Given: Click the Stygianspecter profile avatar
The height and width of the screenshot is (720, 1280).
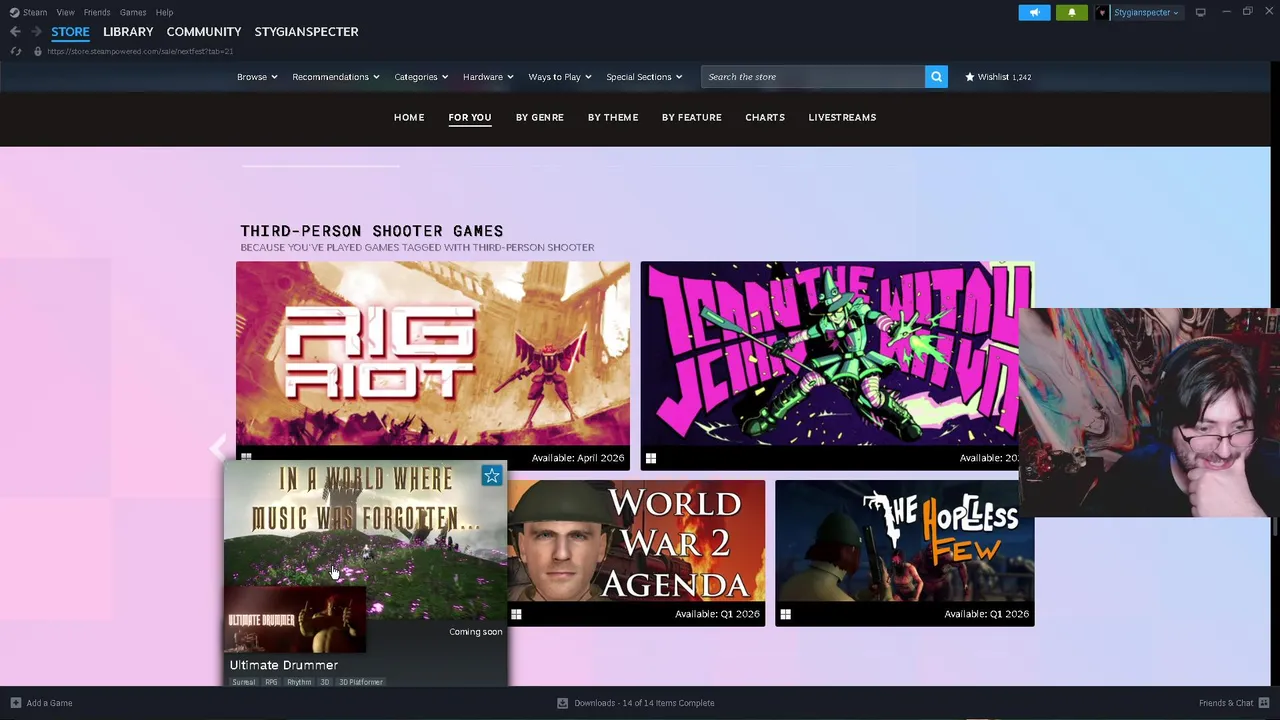Looking at the screenshot, I should [1102, 12].
